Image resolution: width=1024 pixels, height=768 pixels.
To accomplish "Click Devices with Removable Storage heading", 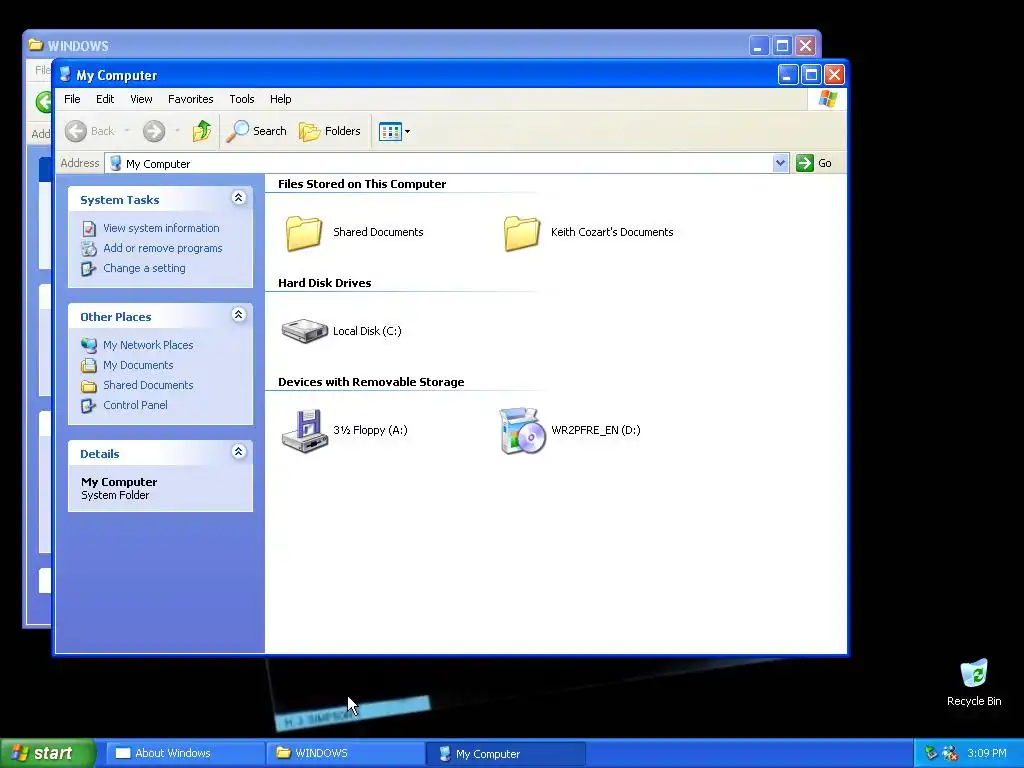I will 371,382.
